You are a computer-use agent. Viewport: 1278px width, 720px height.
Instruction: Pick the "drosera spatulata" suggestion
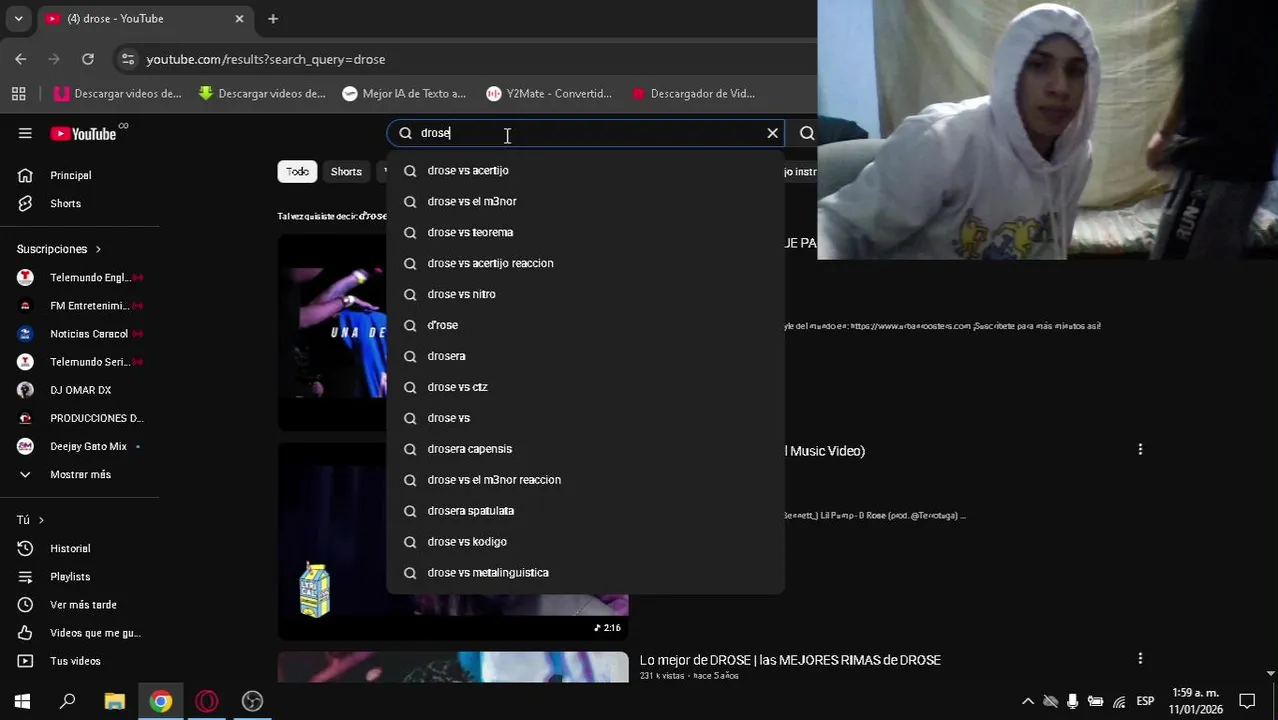[x=585, y=511]
